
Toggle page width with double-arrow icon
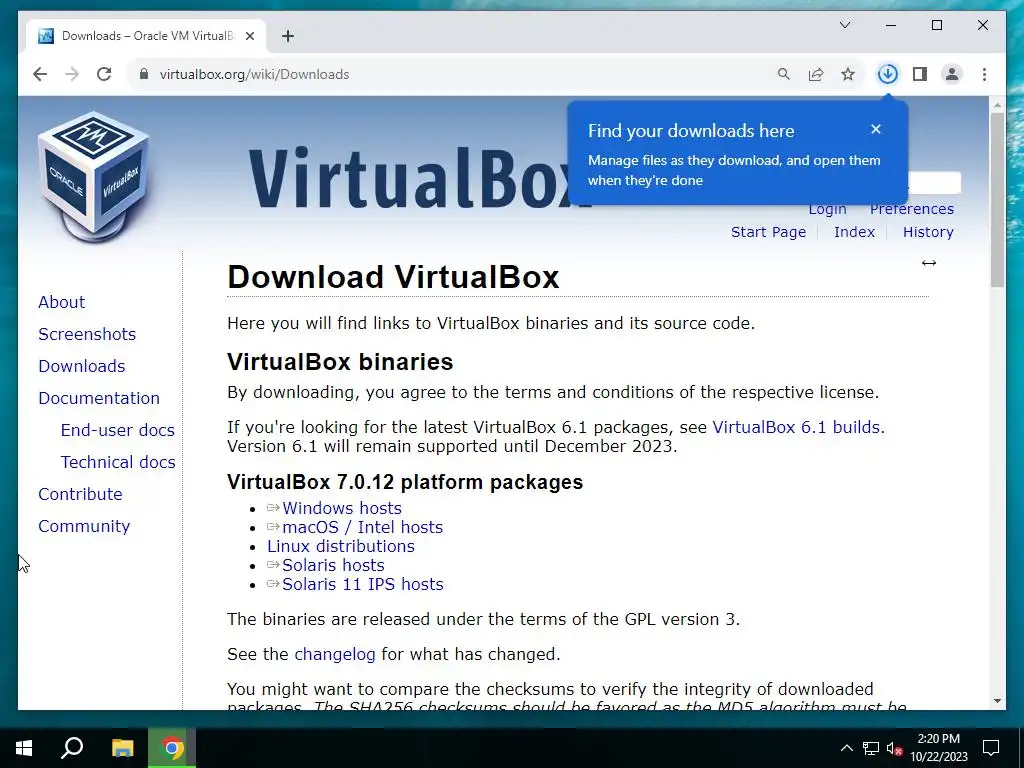click(929, 263)
